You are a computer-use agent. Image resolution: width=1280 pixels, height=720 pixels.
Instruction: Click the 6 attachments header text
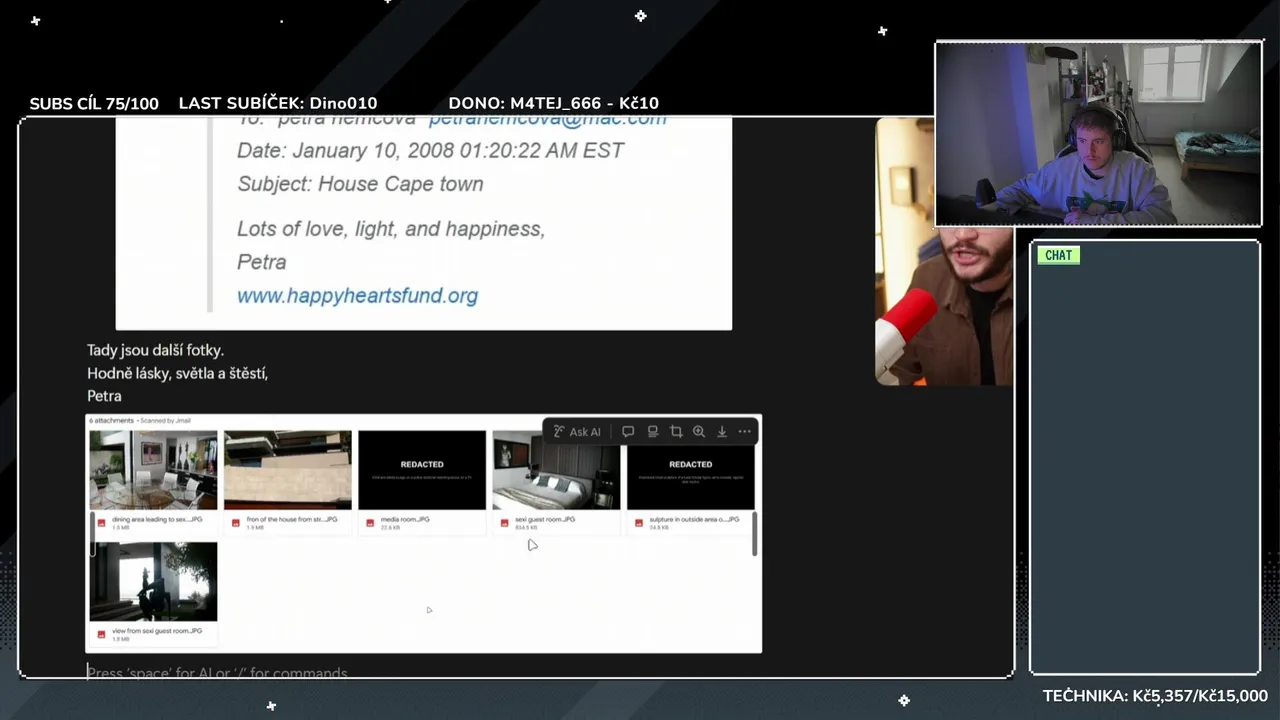(111, 421)
